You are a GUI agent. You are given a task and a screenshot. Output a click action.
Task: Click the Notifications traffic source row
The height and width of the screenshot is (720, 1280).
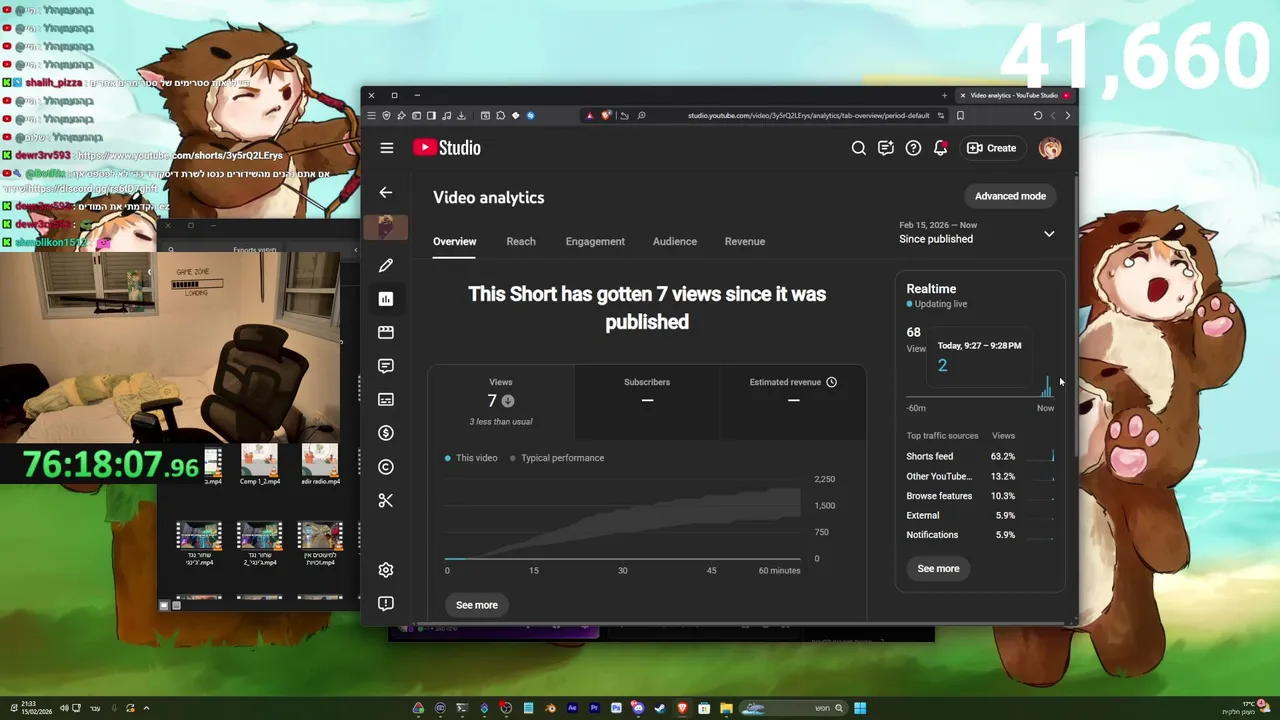(980, 535)
